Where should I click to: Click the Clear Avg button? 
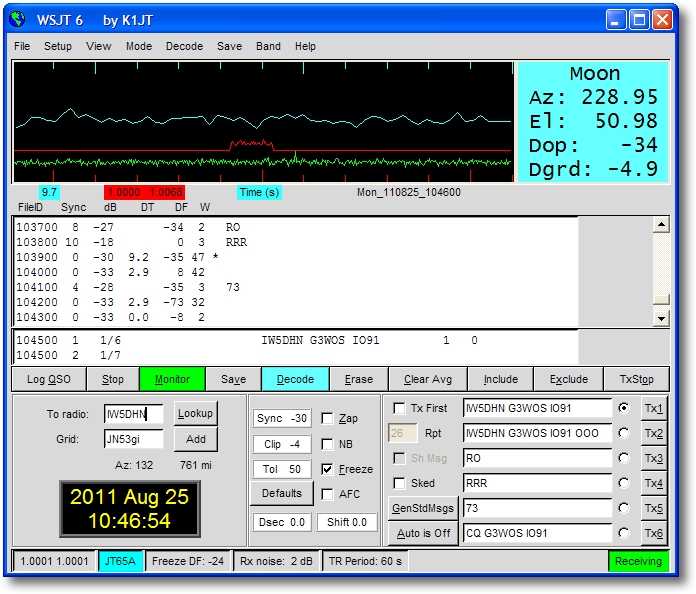coord(428,379)
